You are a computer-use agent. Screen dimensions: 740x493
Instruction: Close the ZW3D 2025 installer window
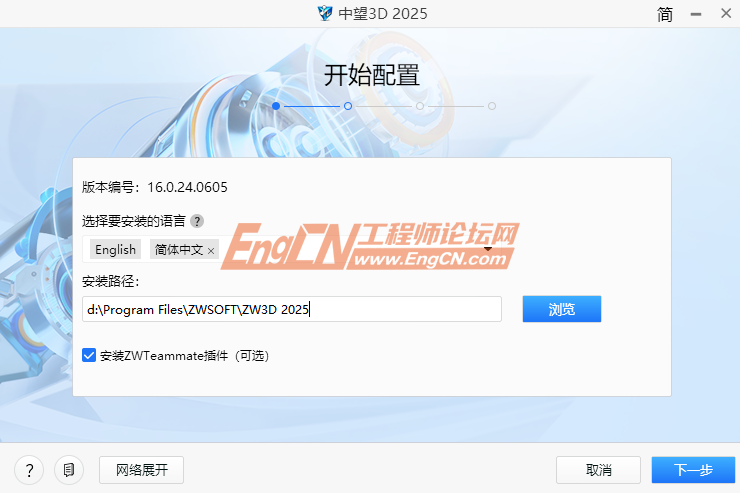(x=724, y=14)
